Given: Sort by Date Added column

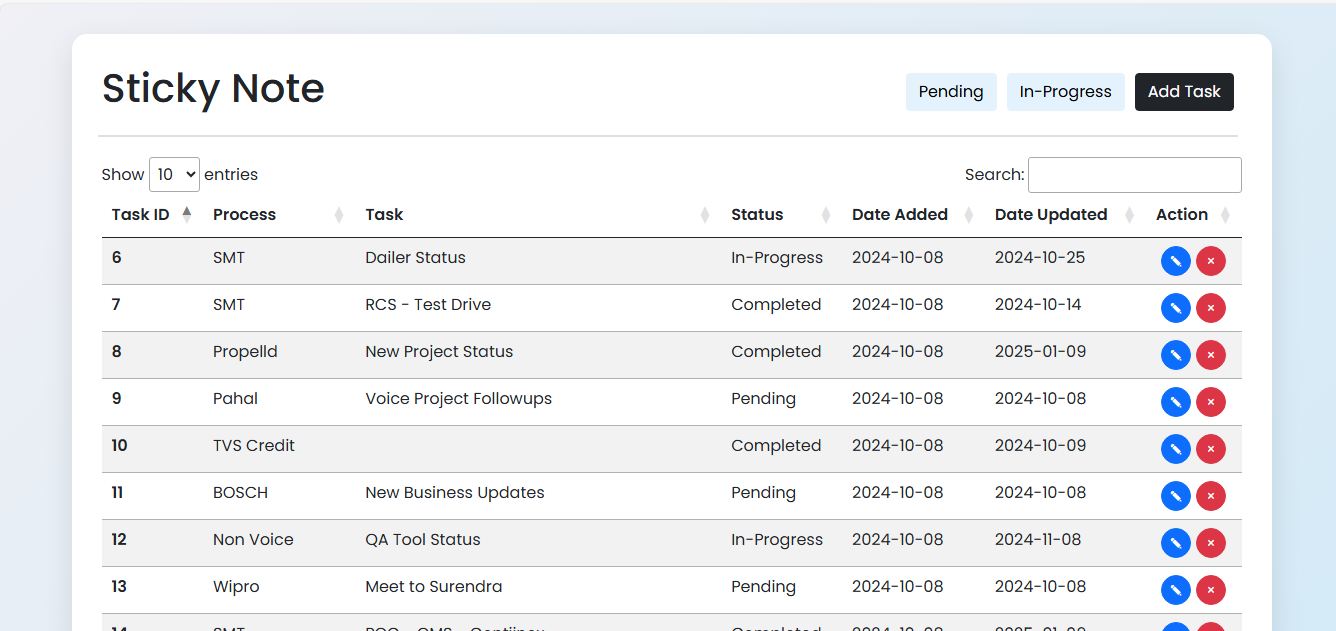Looking at the screenshot, I should [x=899, y=214].
